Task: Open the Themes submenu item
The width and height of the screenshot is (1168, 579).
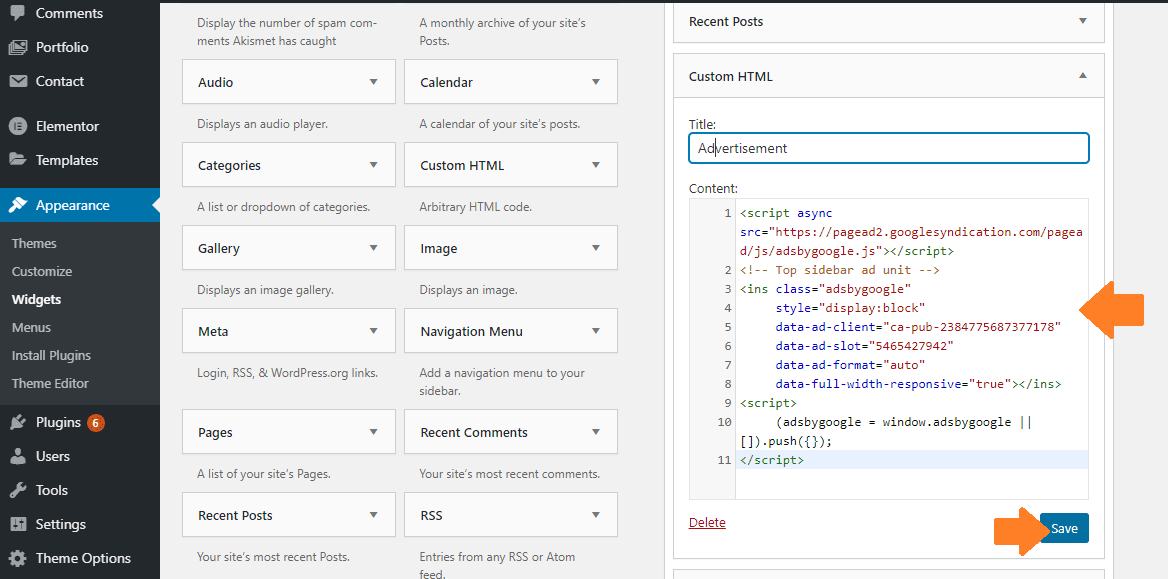Action: [x=34, y=244]
